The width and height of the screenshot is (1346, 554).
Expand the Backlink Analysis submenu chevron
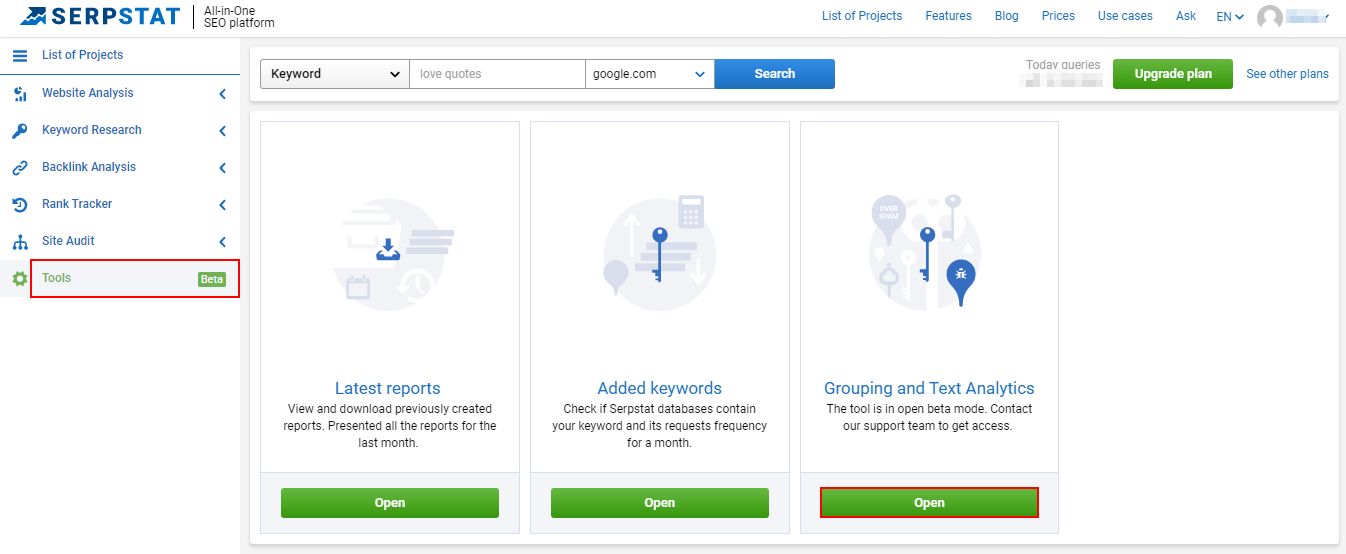click(x=223, y=168)
